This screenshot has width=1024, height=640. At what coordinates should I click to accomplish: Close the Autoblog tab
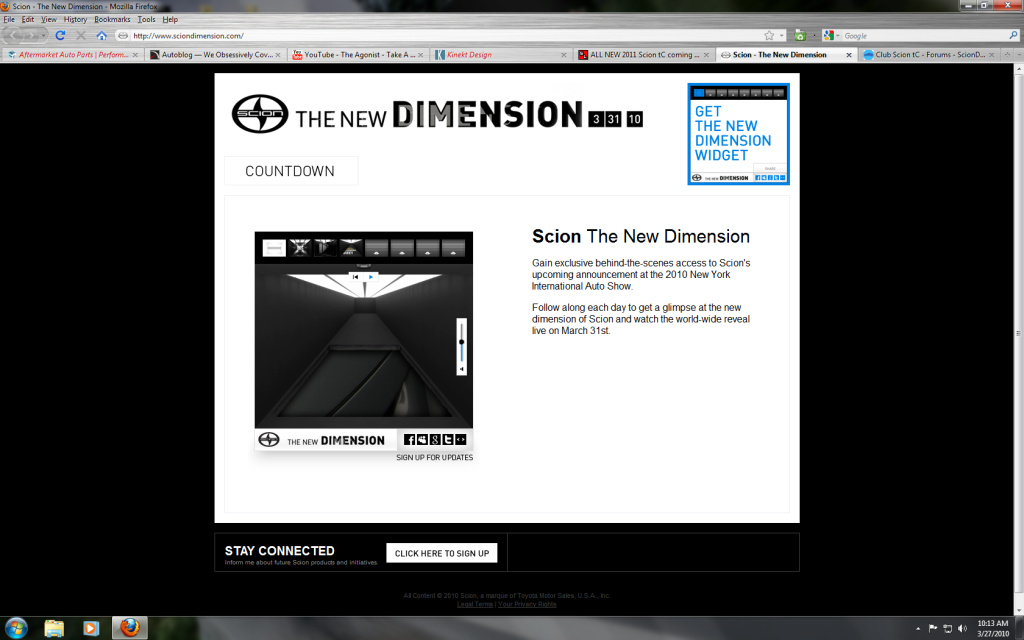click(x=278, y=55)
